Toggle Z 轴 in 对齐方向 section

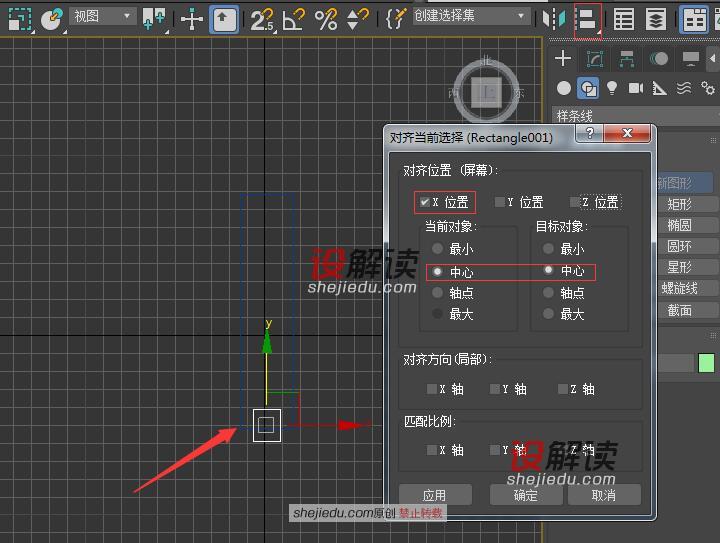tap(563, 389)
